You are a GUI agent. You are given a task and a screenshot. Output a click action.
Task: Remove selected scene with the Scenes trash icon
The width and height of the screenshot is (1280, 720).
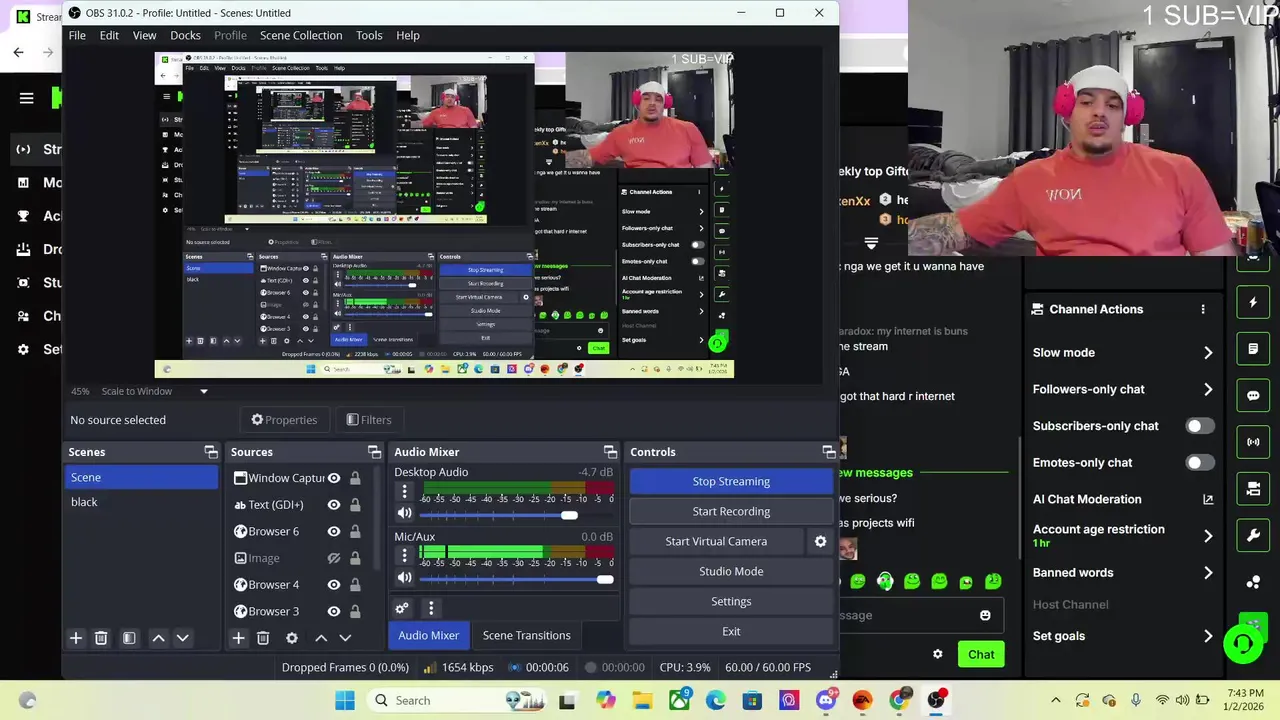tap(101, 638)
